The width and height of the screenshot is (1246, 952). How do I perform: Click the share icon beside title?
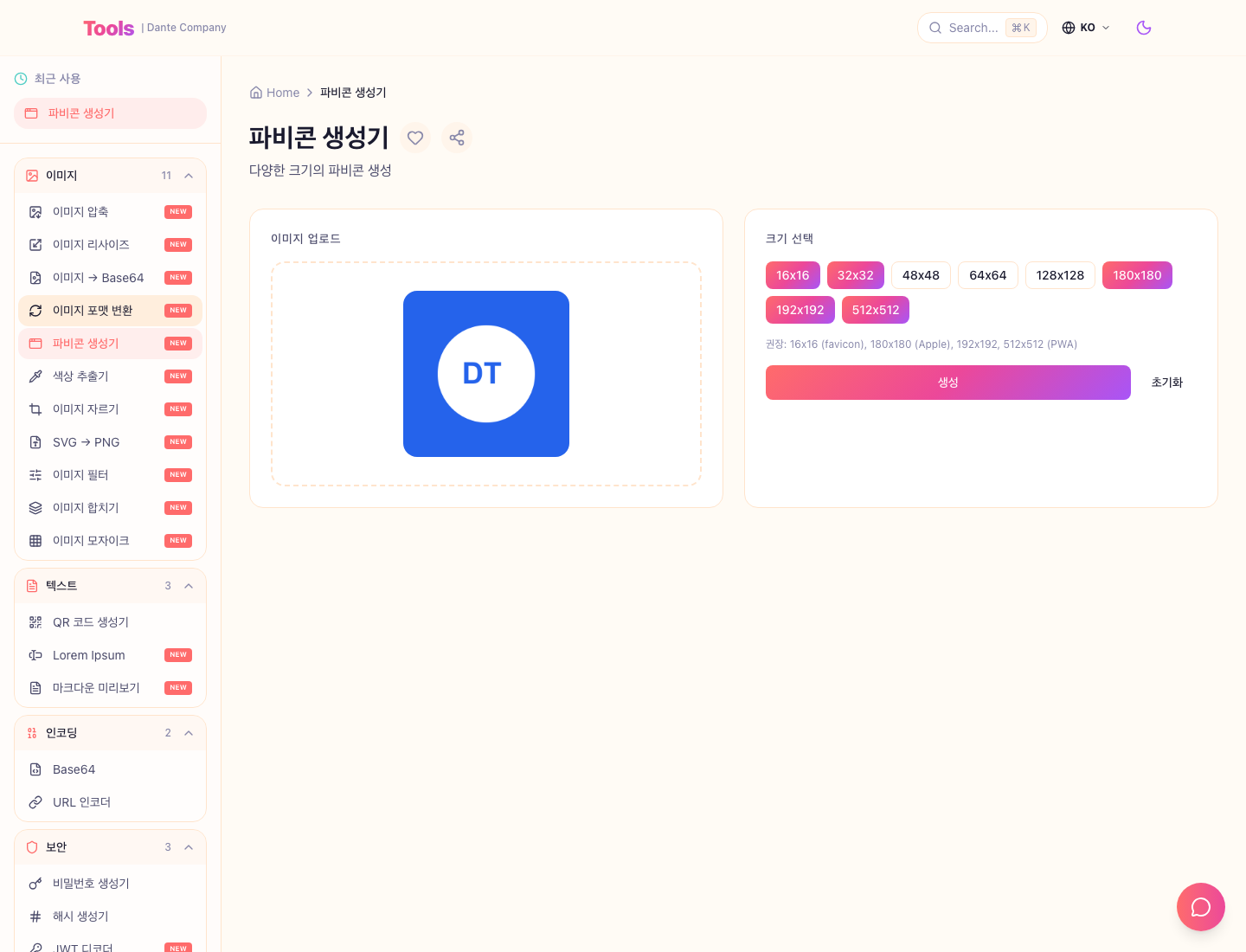click(457, 138)
